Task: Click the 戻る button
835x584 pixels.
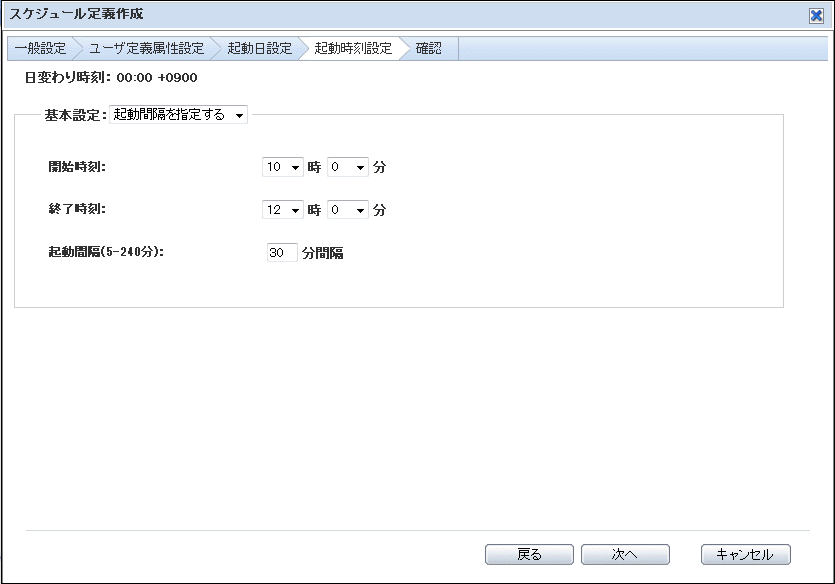Action: [529, 554]
